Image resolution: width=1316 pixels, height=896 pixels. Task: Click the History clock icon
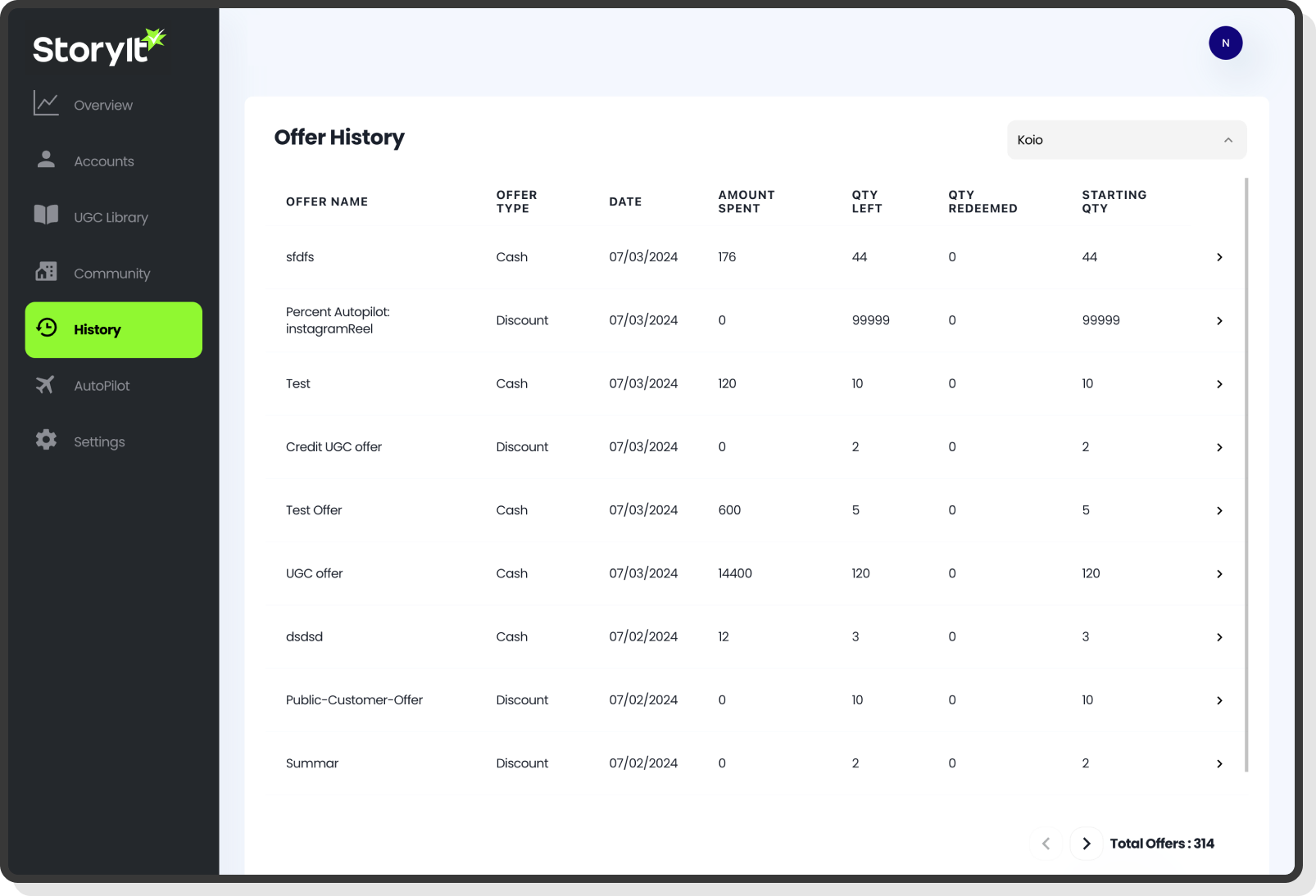tap(46, 327)
